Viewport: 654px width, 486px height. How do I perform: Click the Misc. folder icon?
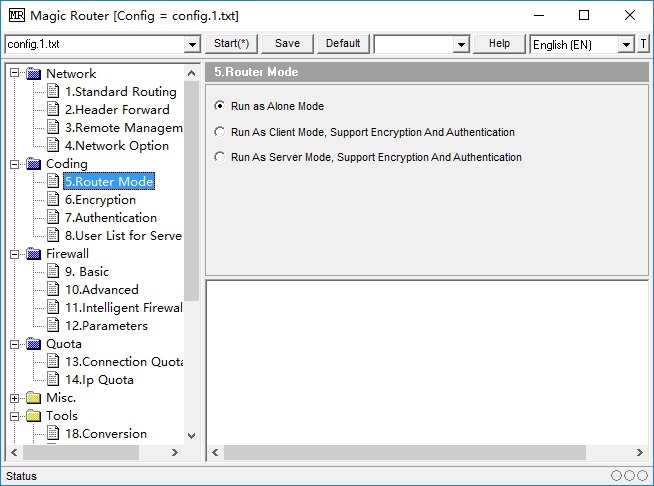34,398
